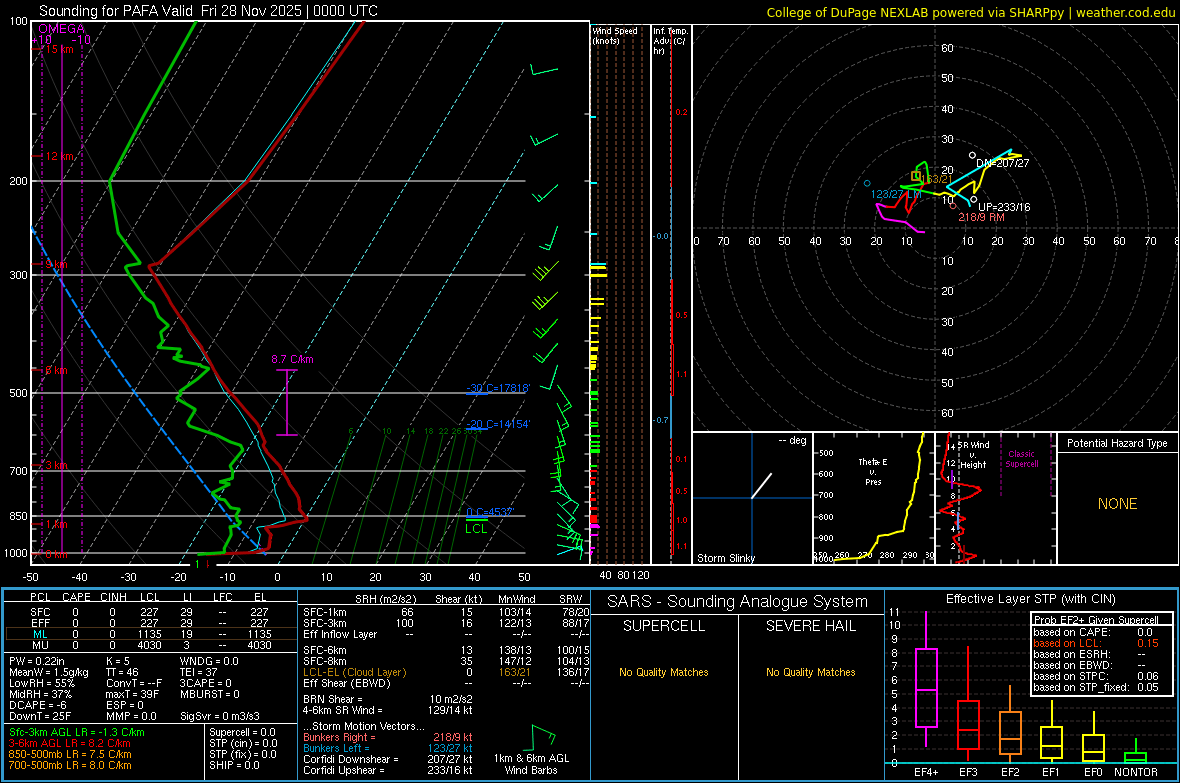Click the WNDG = 0.0 value
Image resolution: width=1180 pixels, height=783 pixels.
click(209, 661)
